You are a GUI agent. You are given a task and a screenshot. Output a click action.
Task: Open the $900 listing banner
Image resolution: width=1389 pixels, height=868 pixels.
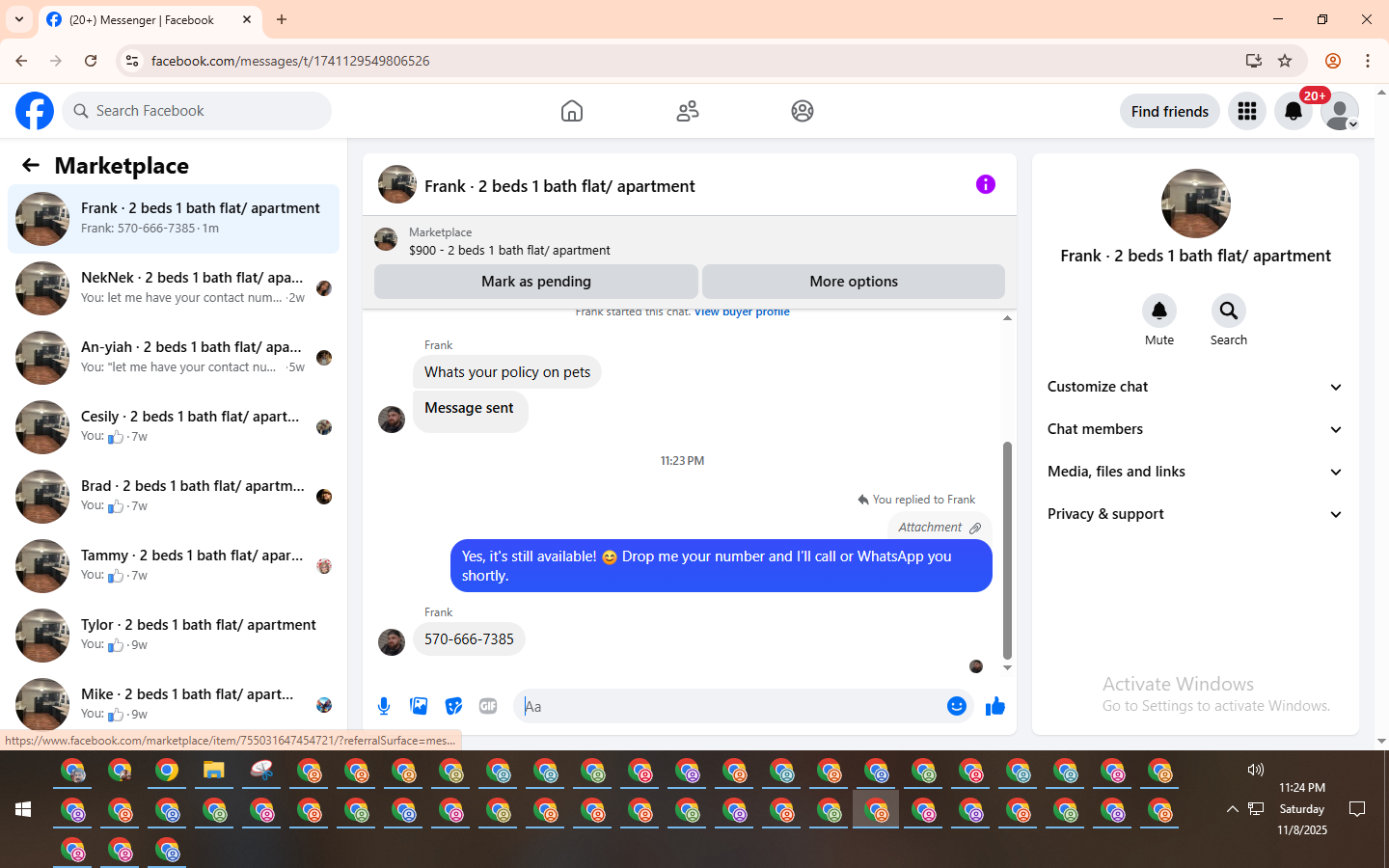pos(690,241)
